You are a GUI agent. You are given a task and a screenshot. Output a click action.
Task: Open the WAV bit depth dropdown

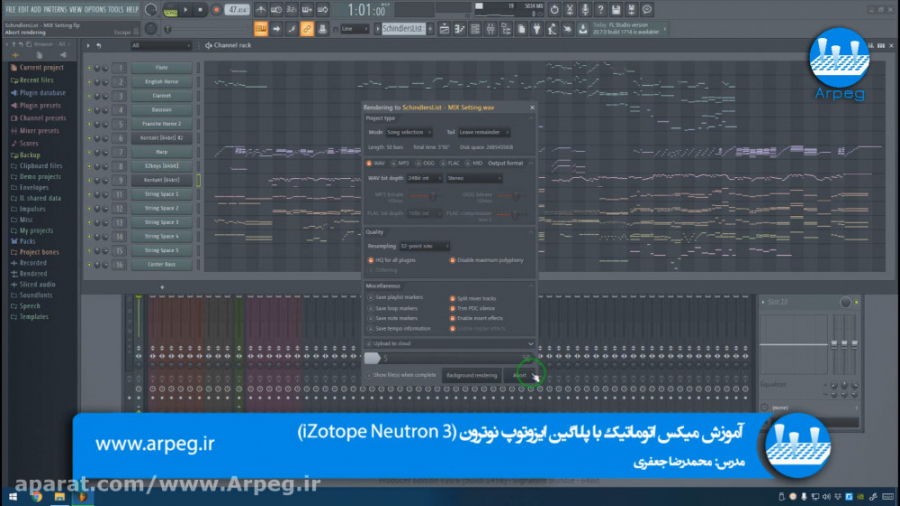424,178
